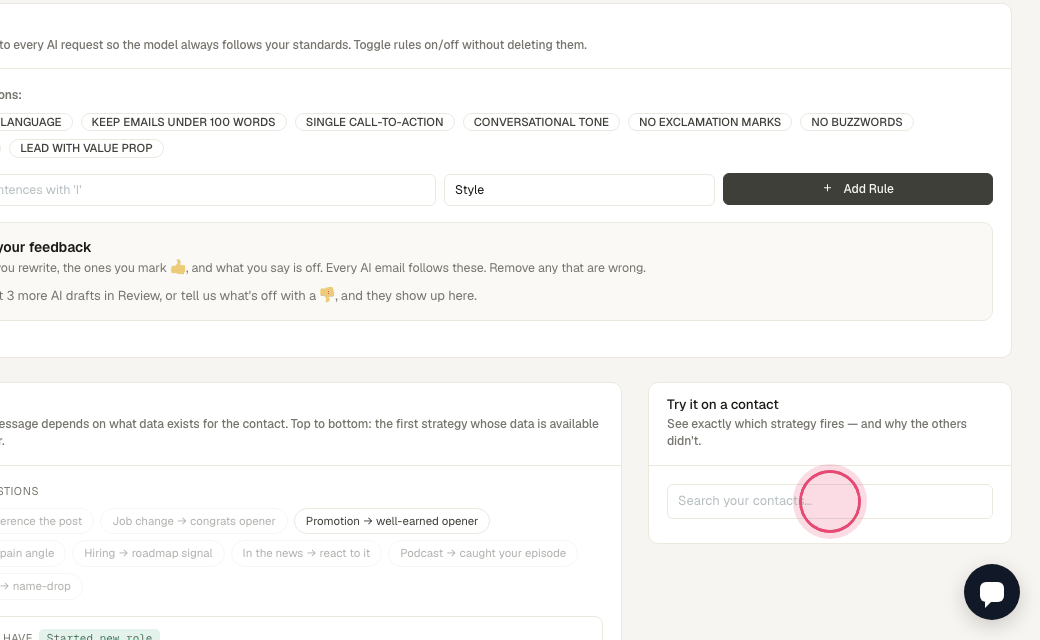The width and height of the screenshot is (1040, 640).
Task: Add the Keep Emails Under 100 Words suggestion
Action: [x=183, y=122]
